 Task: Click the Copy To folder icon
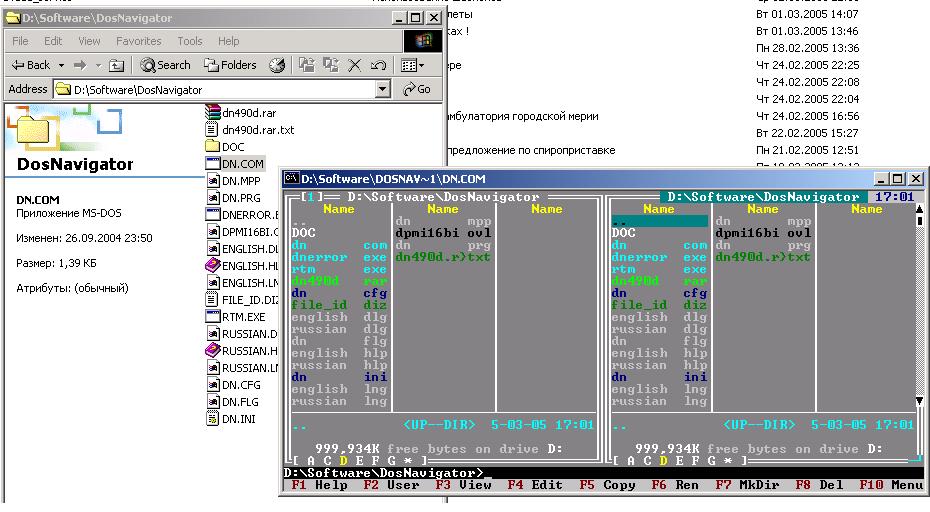pos(330,65)
